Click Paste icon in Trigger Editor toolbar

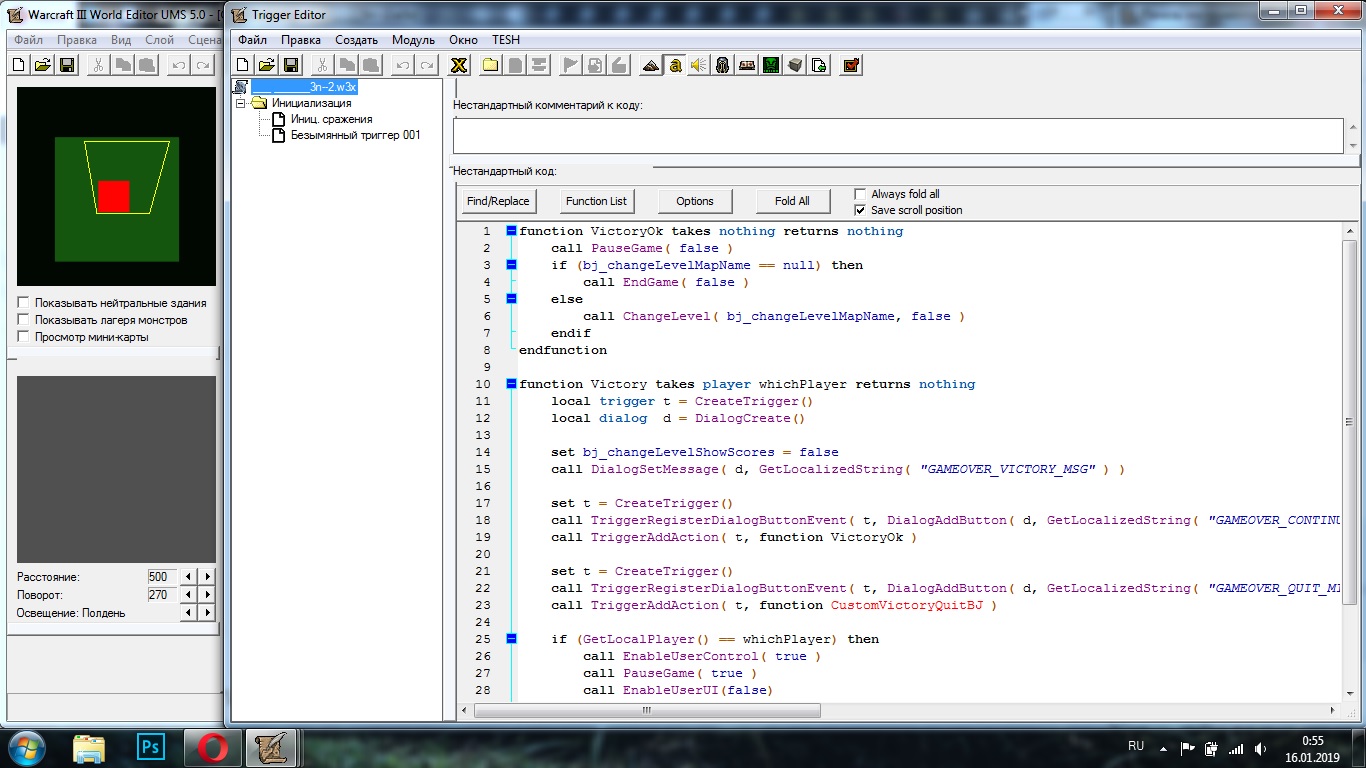click(370, 65)
